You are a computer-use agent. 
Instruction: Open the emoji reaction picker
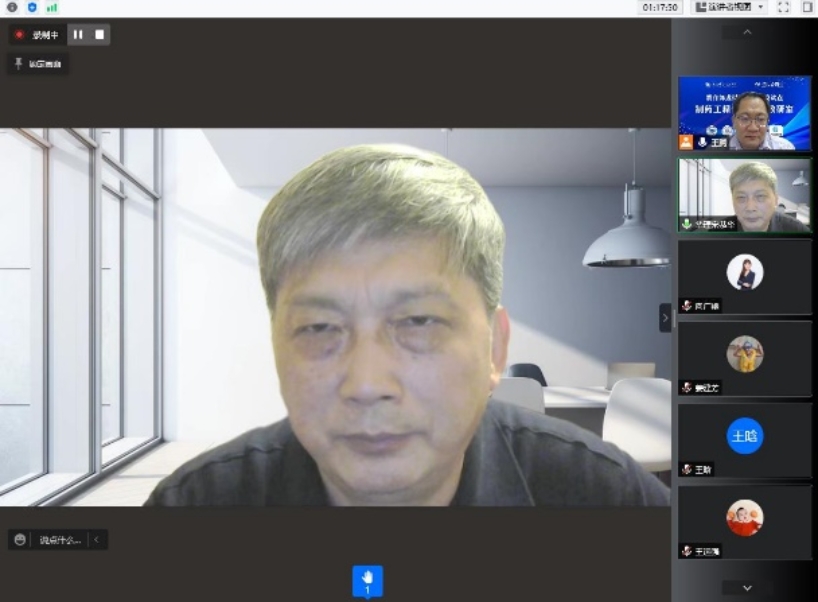(x=19, y=540)
